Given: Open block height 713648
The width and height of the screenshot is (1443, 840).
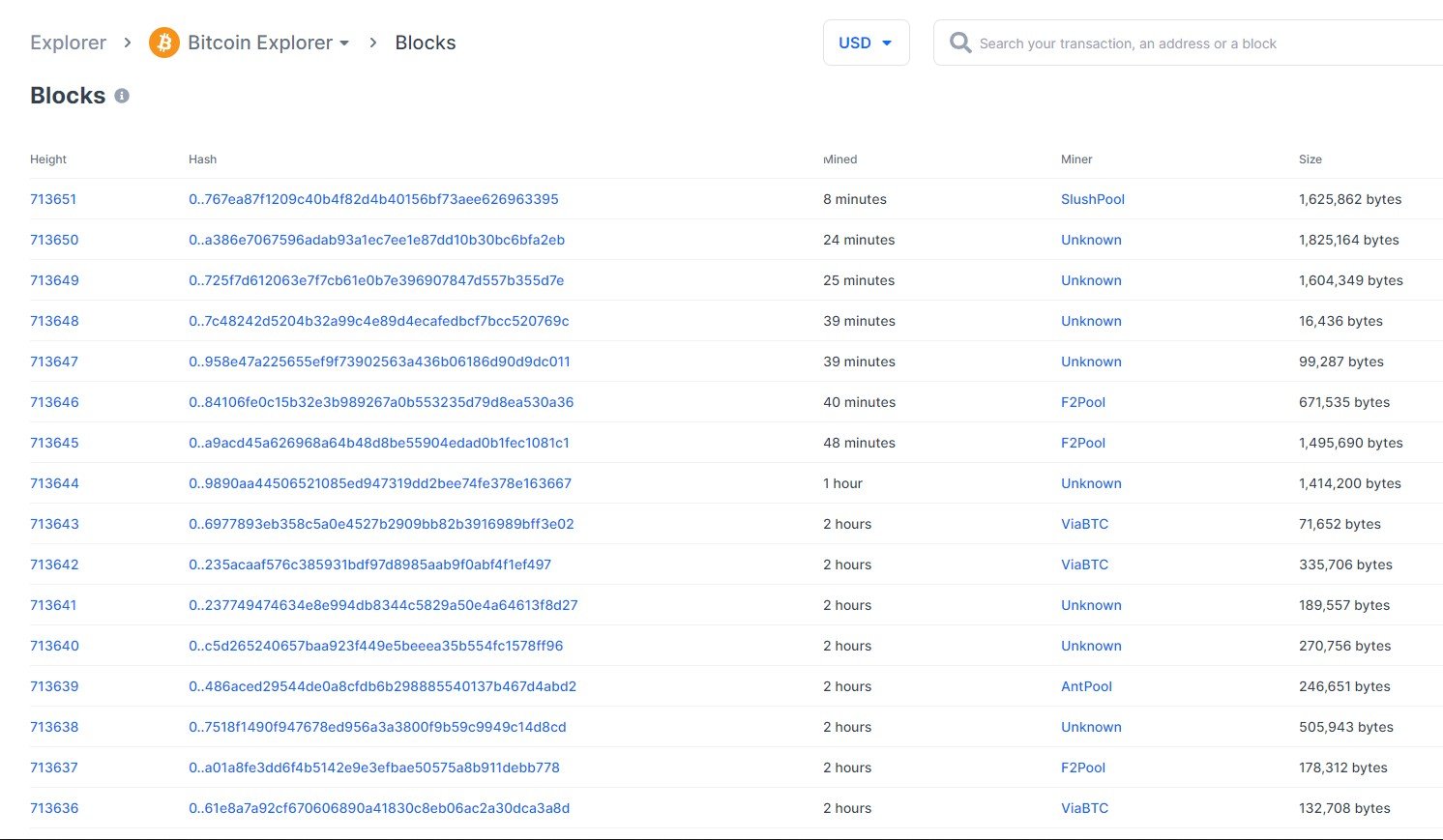Looking at the screenshot, I should coord(54,321).
